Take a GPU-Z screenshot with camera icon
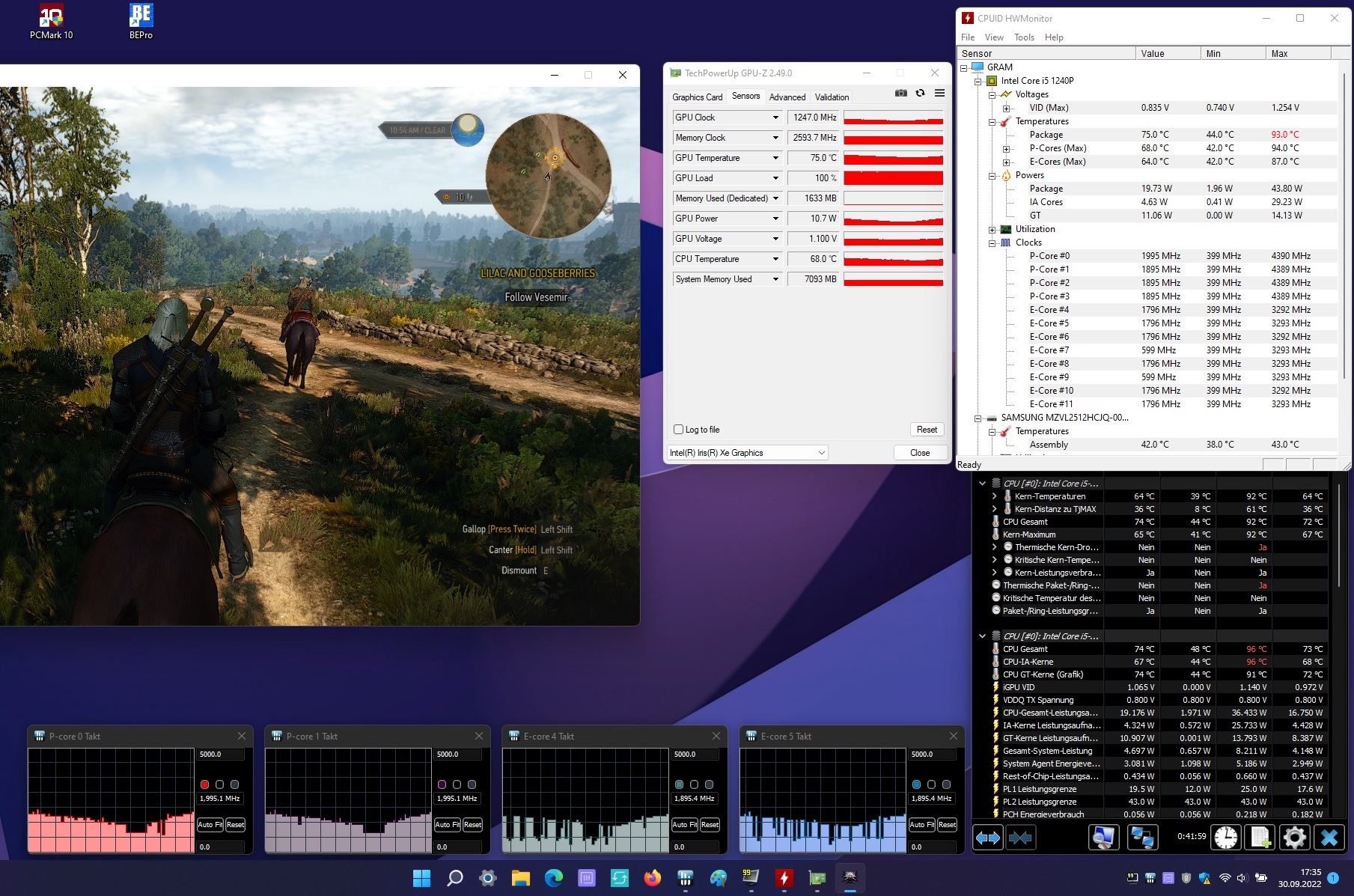 point(901,94)
